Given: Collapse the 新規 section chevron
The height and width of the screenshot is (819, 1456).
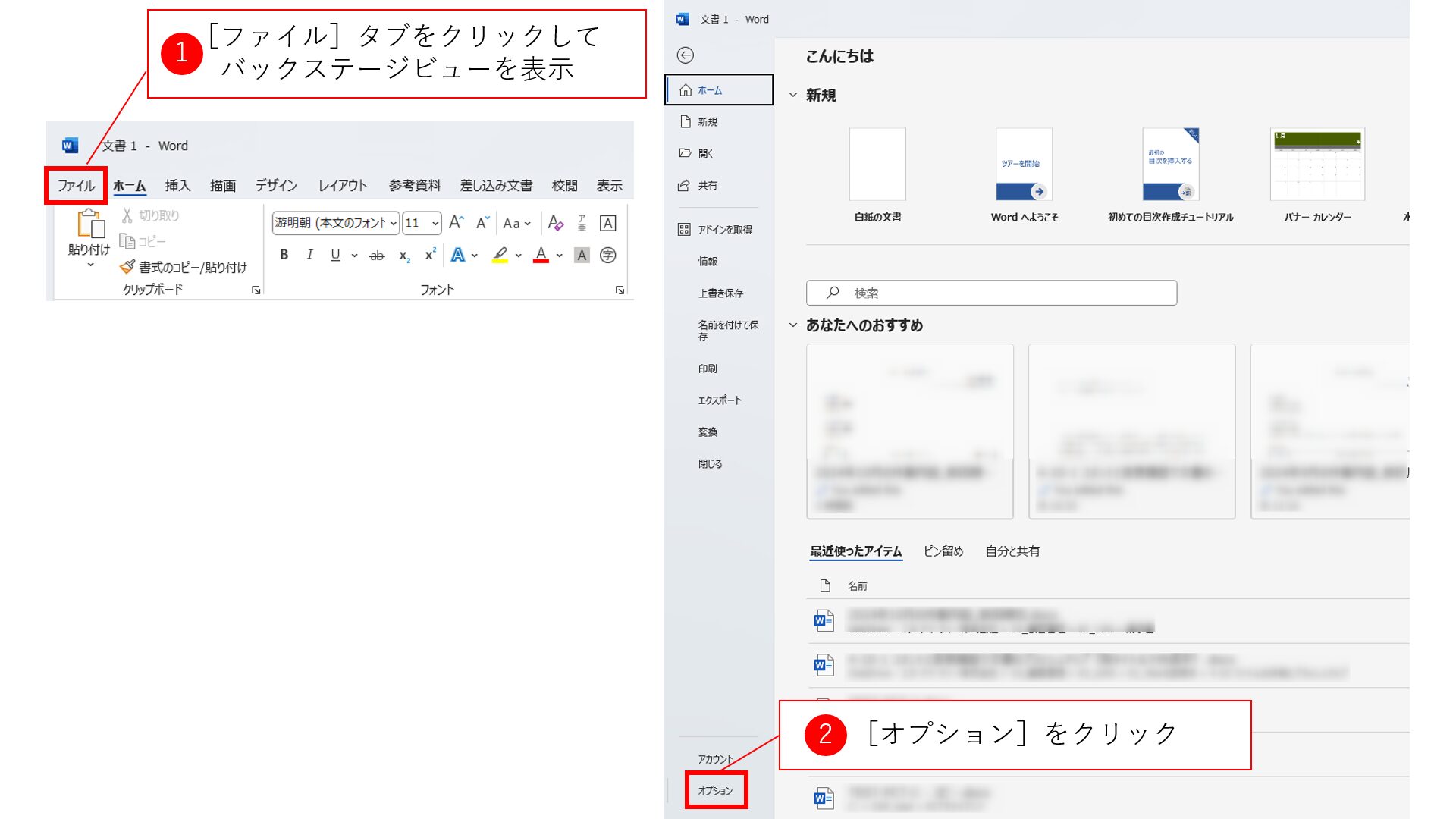Looking at the screenshot, I should (x=793, y=96).
